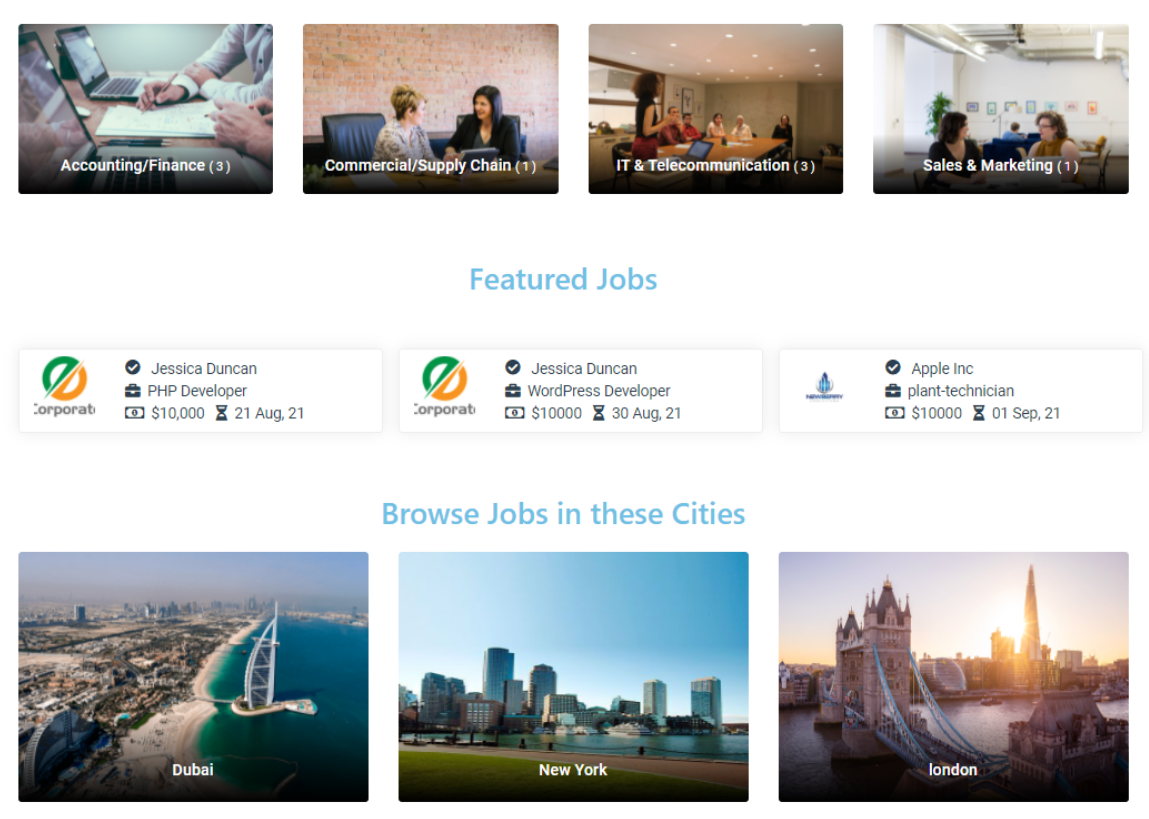Open the Commercial/Supply Chain category card
1149x819 pixels.
[430, 108]
